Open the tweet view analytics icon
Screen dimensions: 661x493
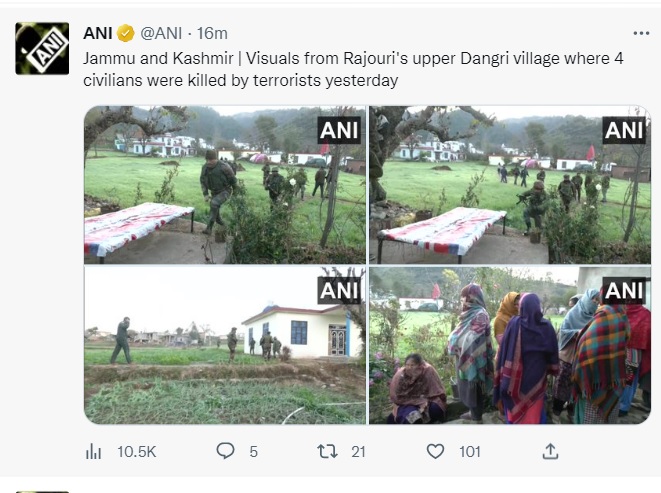[x=94, y=452]
